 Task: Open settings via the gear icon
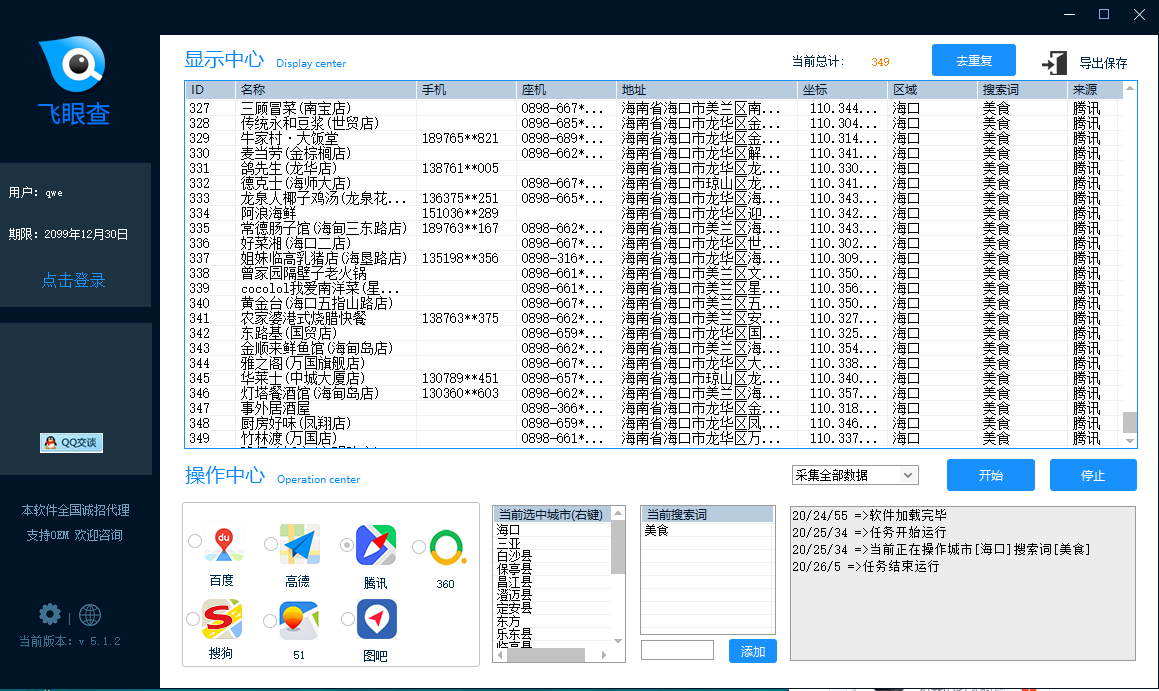click(x=50, y=614)
